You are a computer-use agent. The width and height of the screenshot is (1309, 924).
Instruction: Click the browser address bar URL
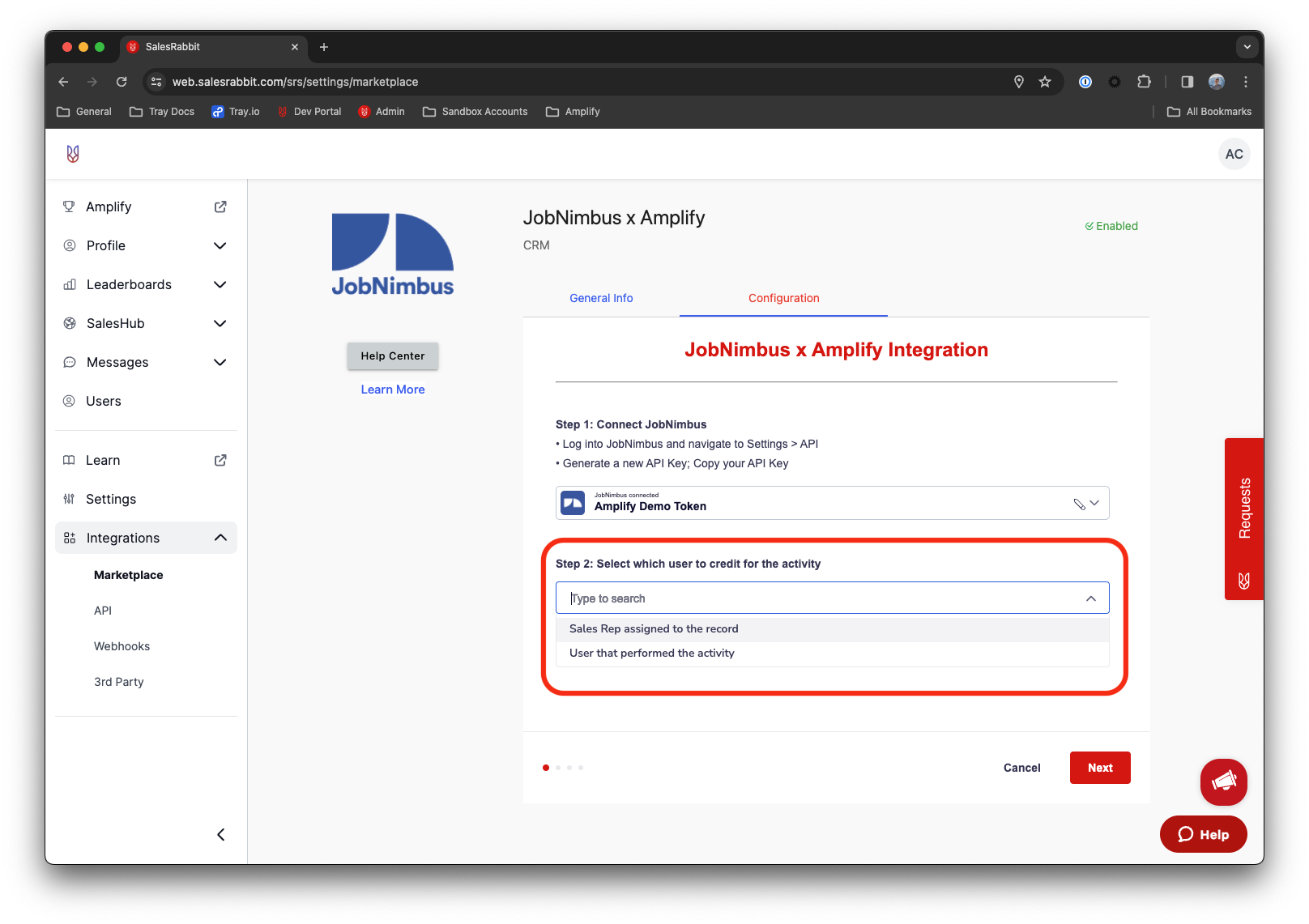[x=295, y=82]
